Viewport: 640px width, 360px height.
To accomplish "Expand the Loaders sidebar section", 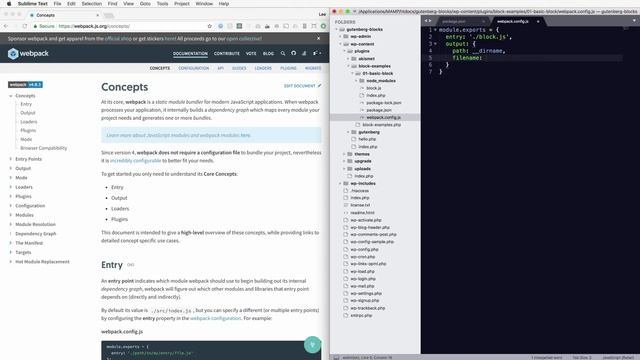I will (11, 187).
